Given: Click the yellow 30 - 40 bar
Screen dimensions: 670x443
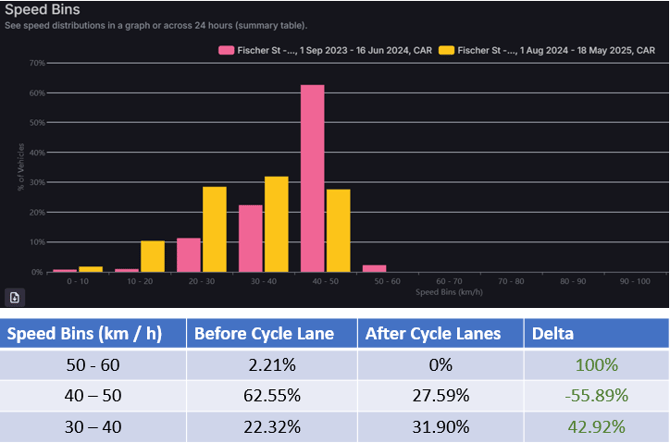Looking at the screenshot, I should coord(276,224).
